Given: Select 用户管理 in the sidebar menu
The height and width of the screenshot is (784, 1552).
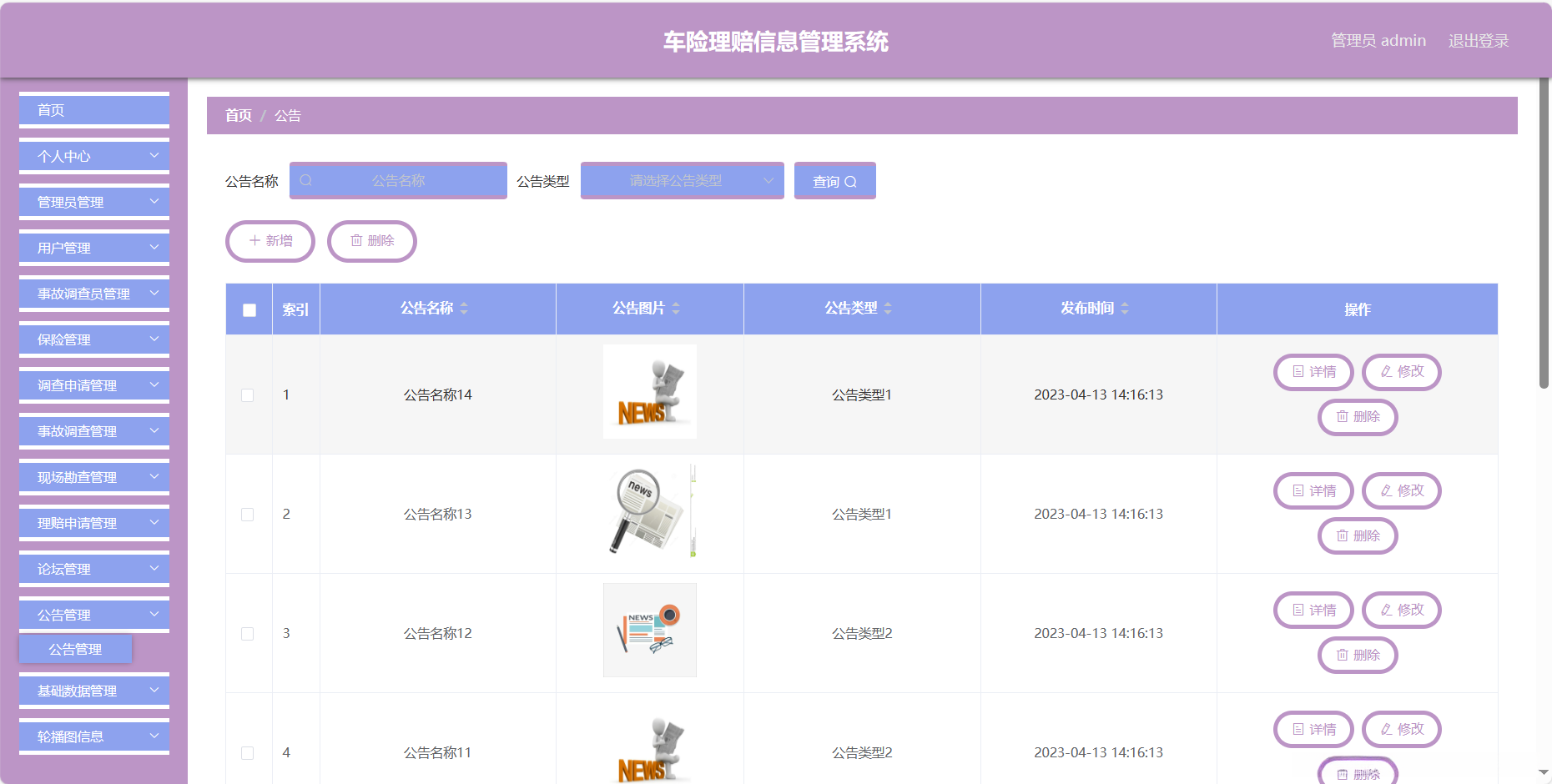Looking at the screenshot, I should [93, 247].
